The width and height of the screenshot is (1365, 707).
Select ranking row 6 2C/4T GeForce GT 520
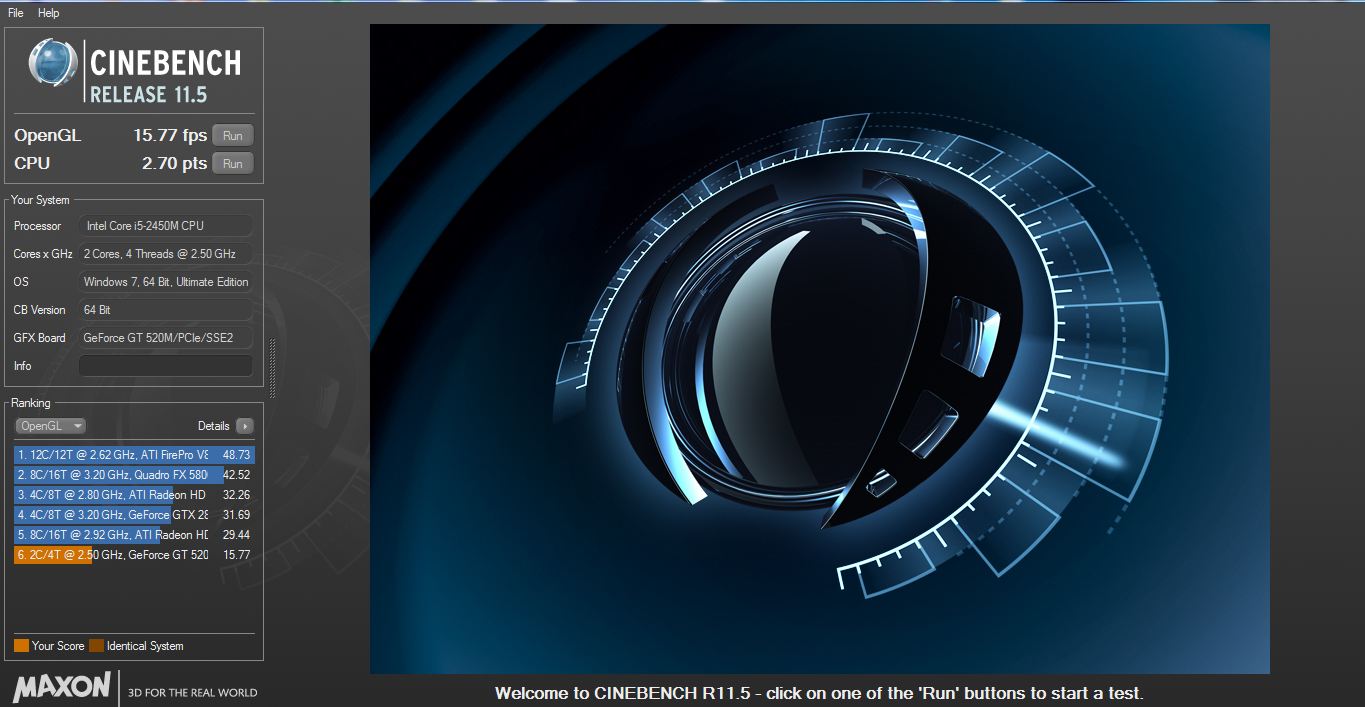(134, 555)
